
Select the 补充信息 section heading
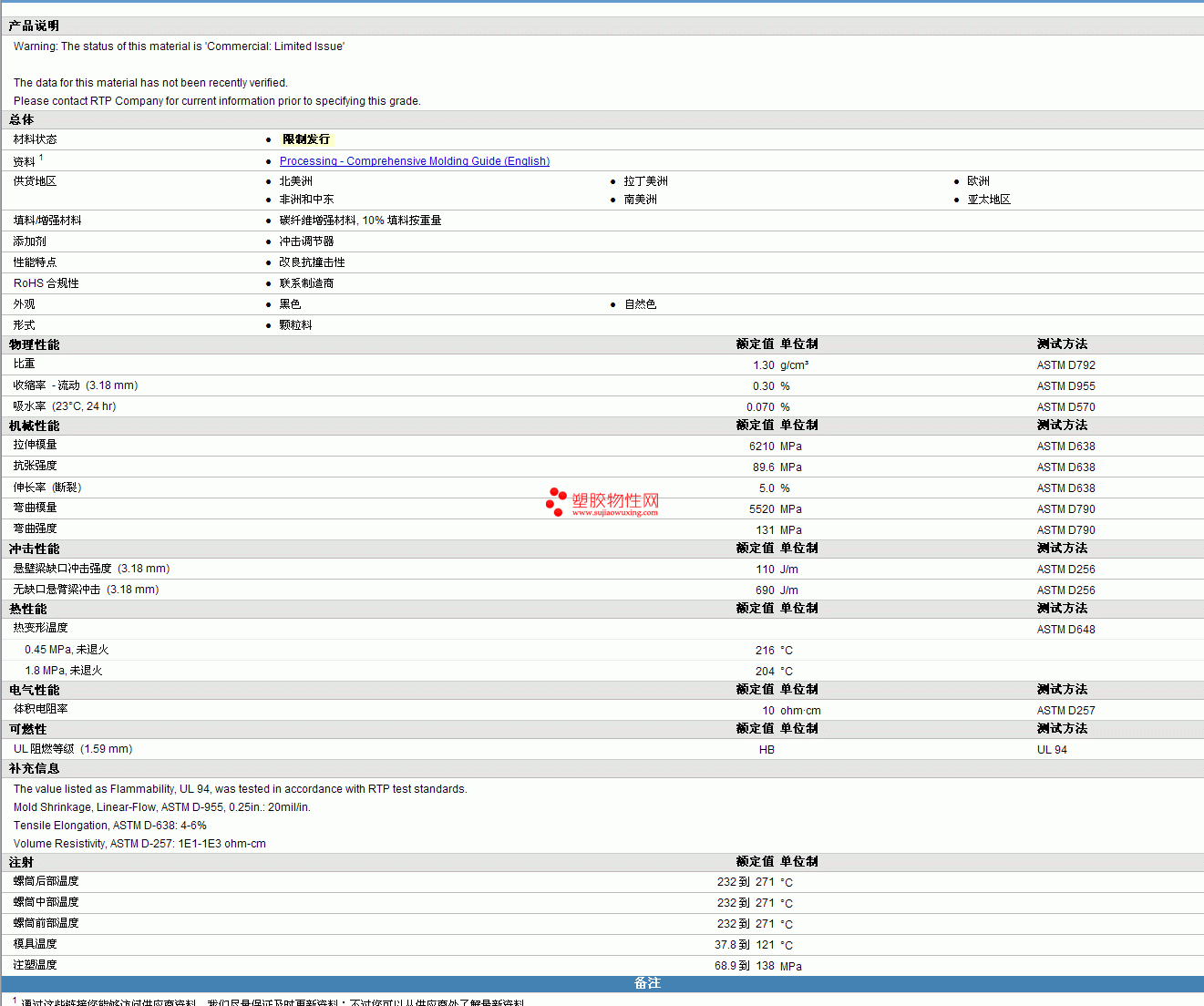[34, 768]
